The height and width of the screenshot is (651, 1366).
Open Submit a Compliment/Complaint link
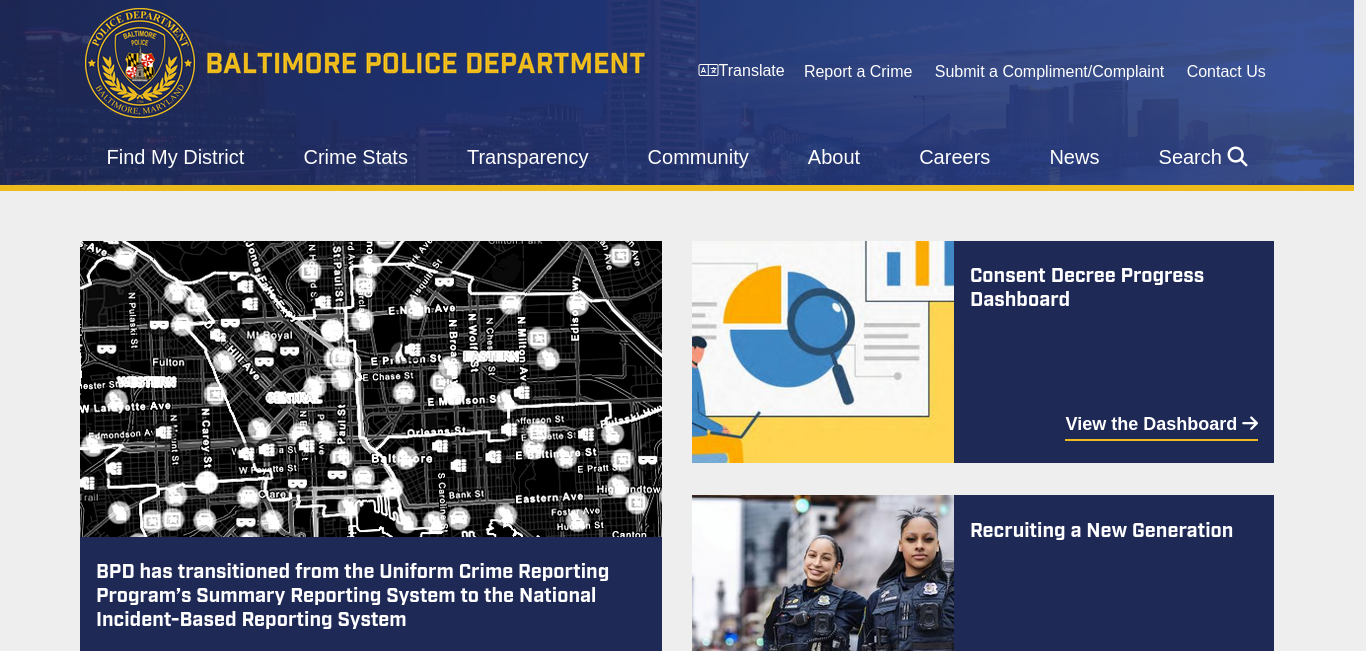point(1049,72)
